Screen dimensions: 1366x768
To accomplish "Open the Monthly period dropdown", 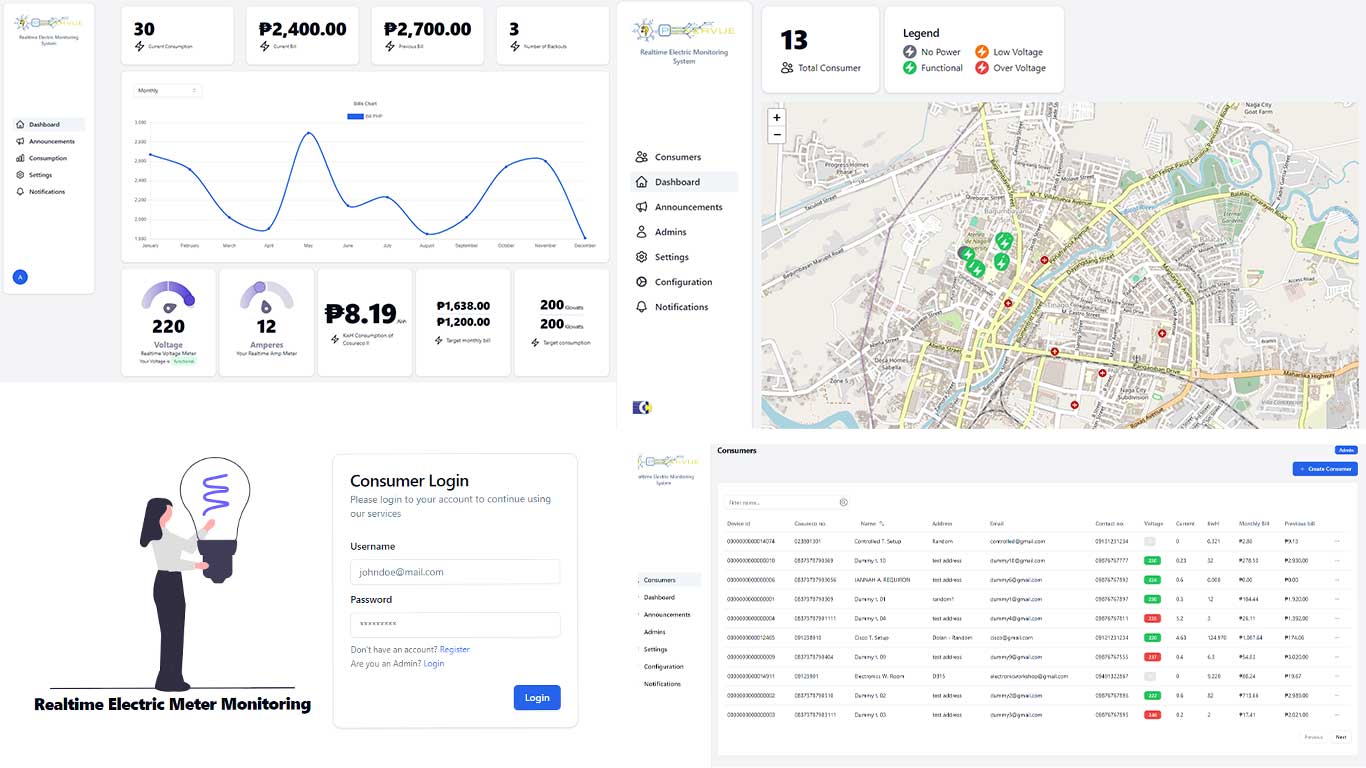I will point(167,91).
